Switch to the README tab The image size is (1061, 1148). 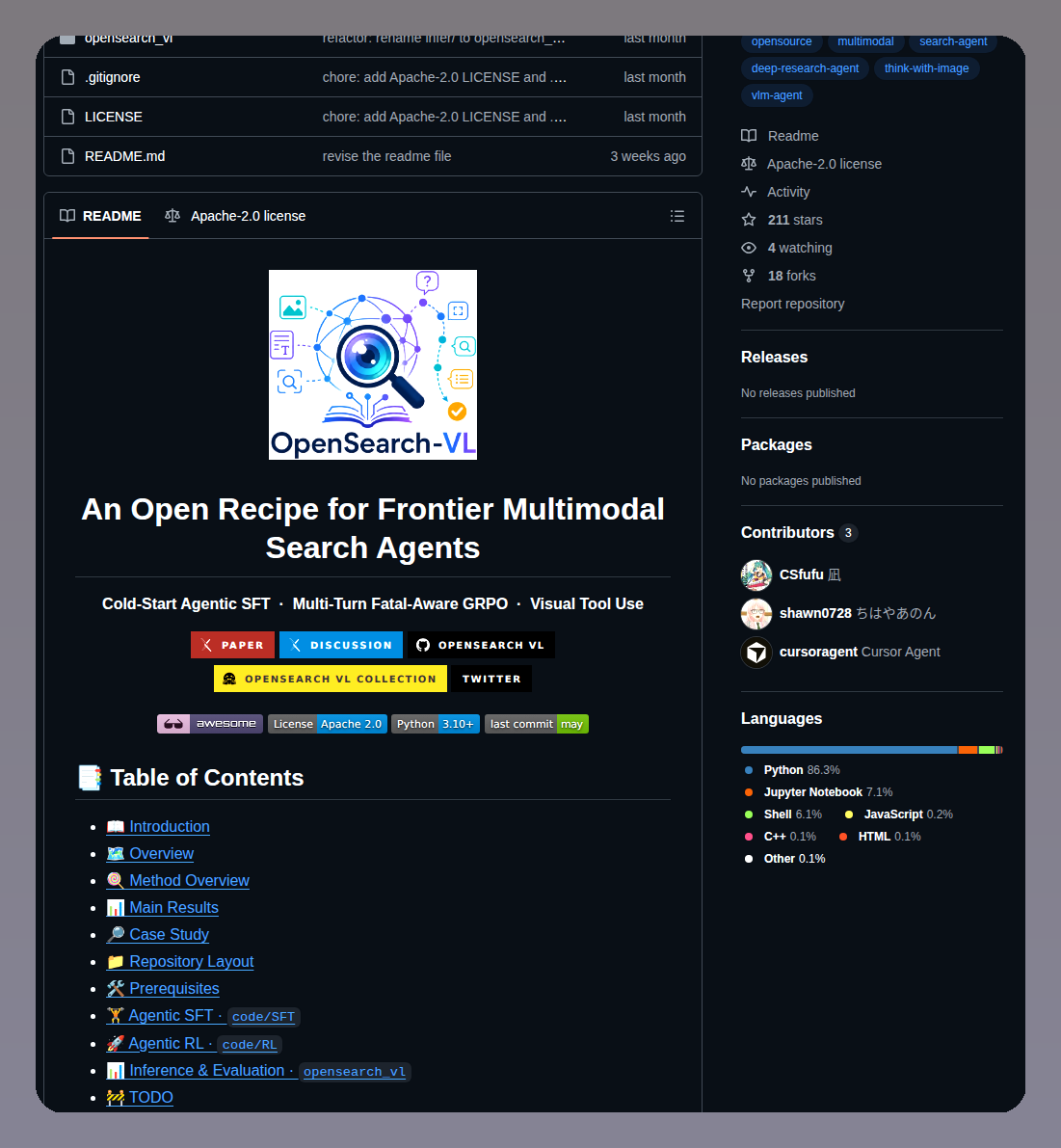(x=100, y=216)
